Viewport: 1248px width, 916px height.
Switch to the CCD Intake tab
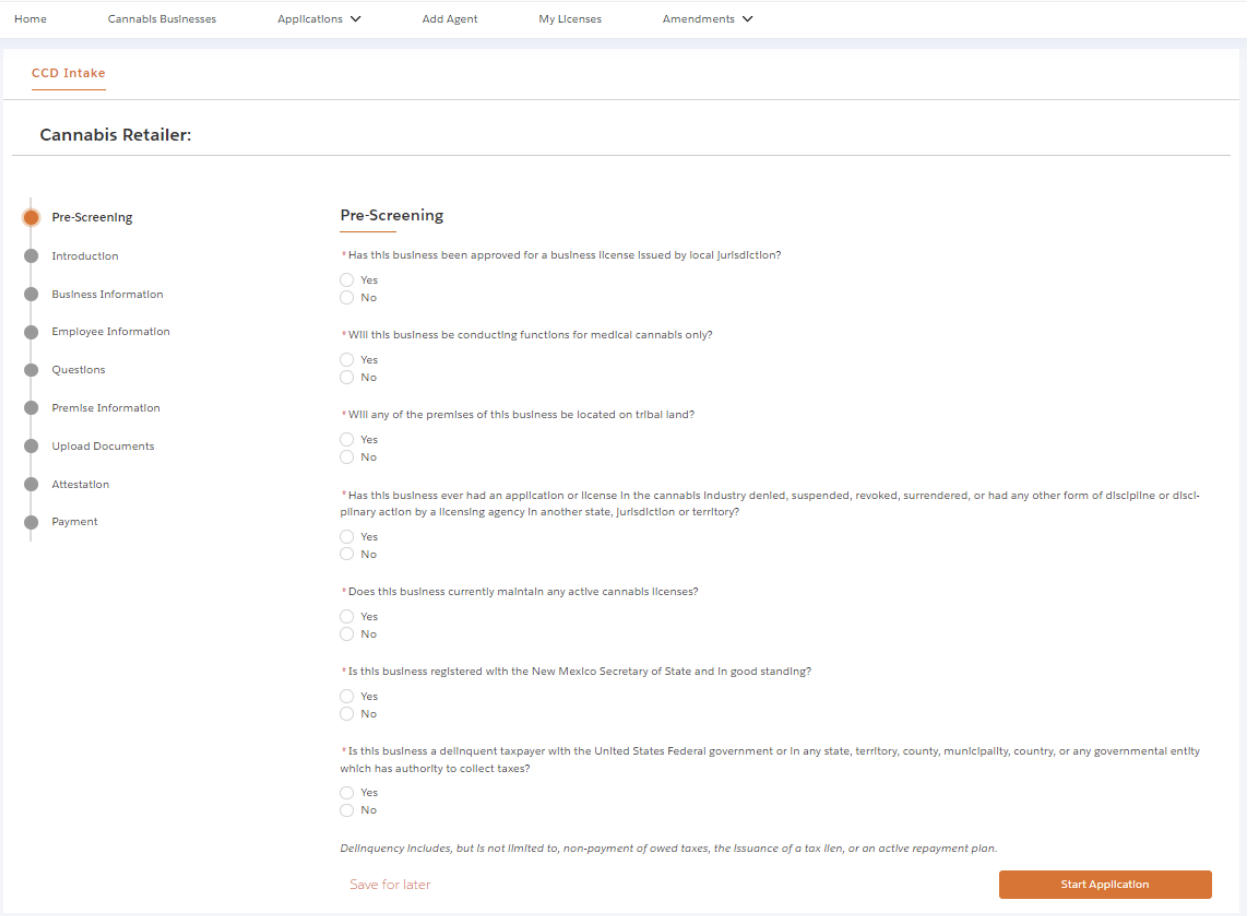pyautogui.click(x=68, y=73)
